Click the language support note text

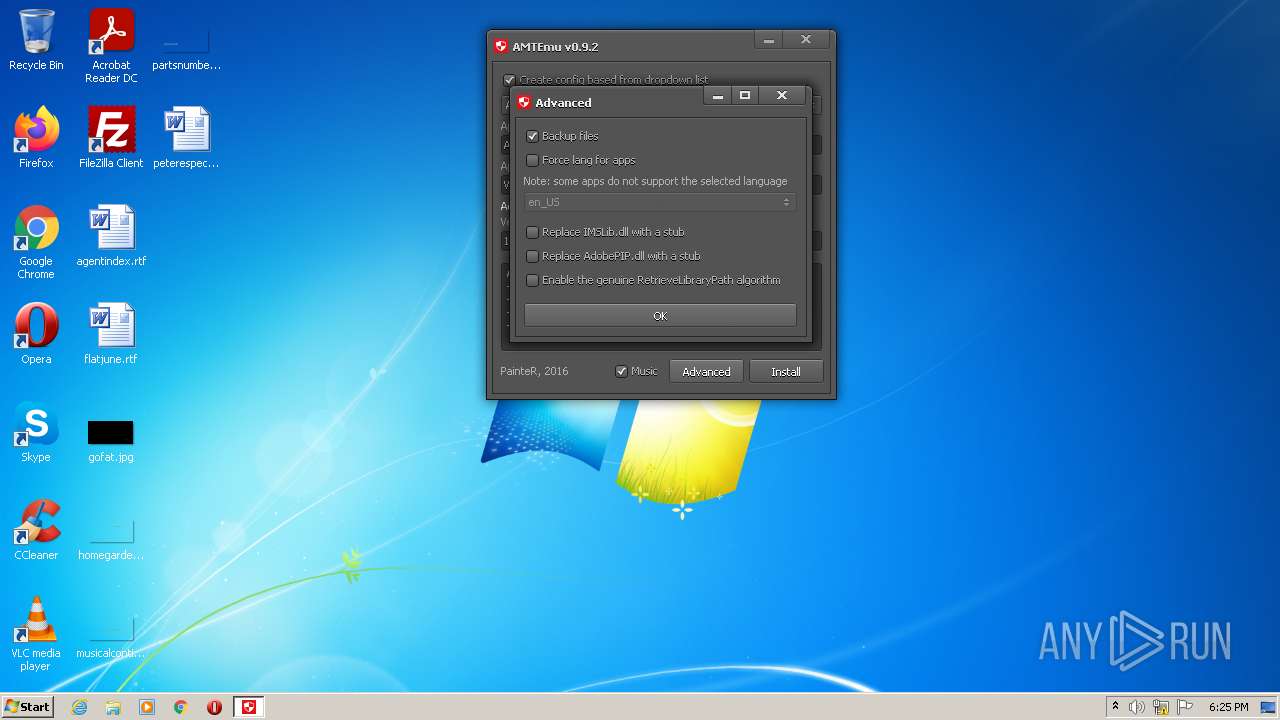click(x=655, y=181)
